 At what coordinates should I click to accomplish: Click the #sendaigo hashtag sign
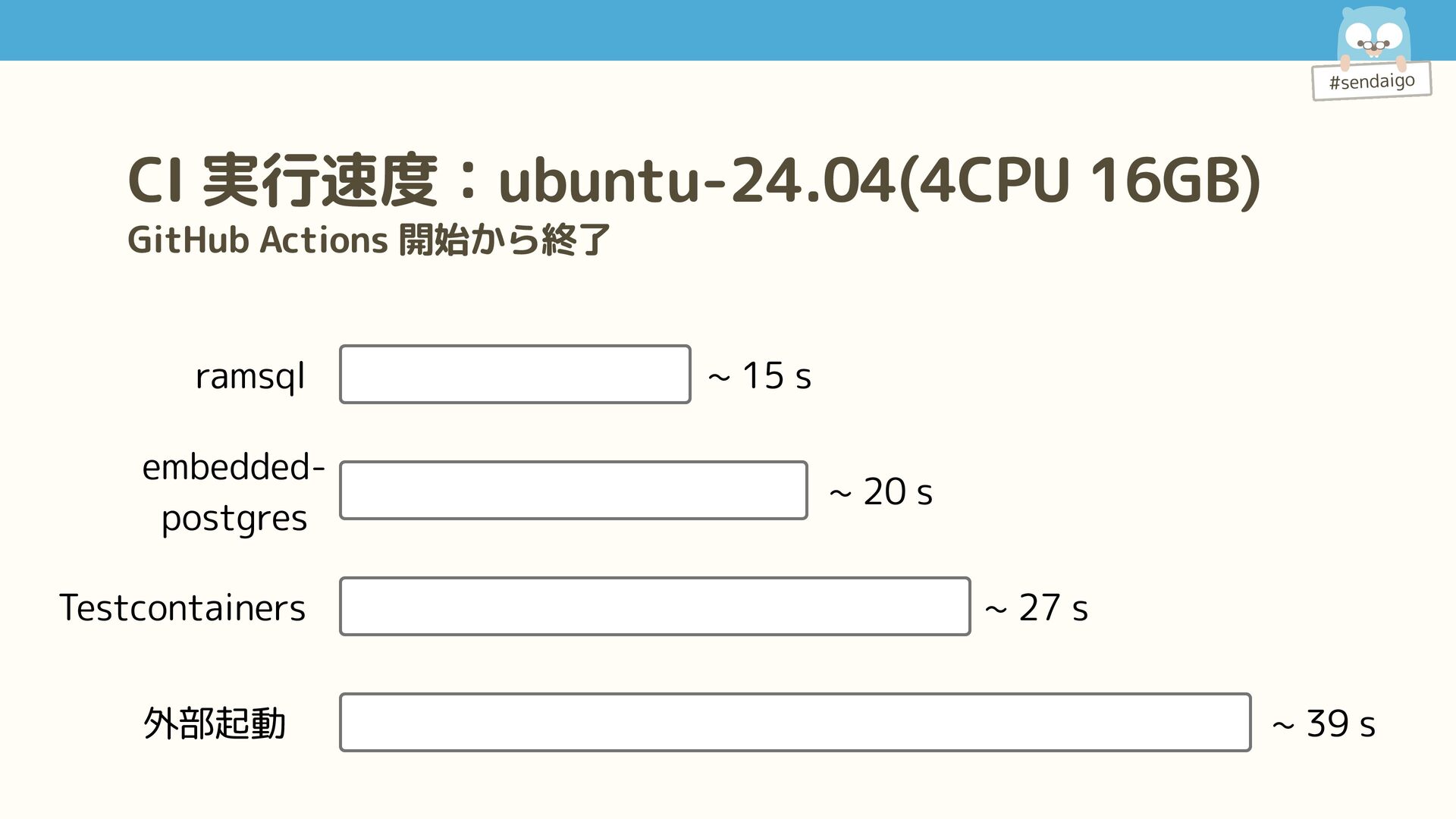[1371, 81]
